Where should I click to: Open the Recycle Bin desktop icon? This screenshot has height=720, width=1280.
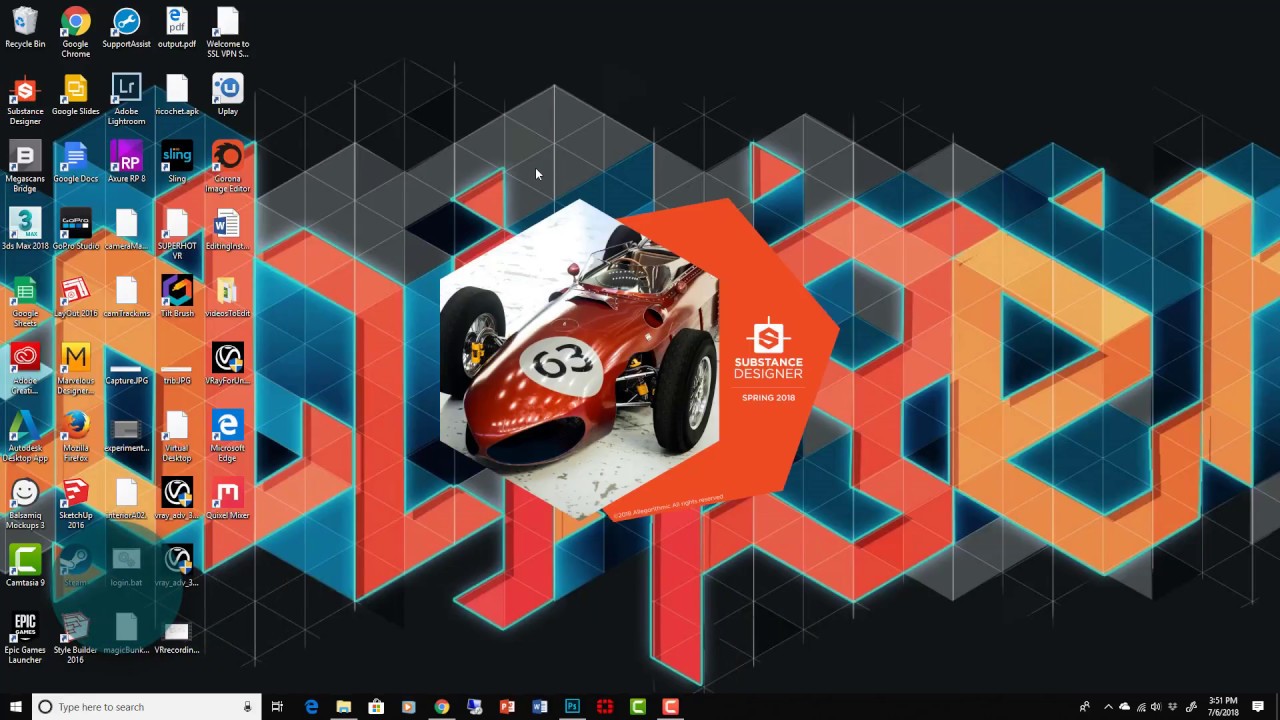pos(25,28)
